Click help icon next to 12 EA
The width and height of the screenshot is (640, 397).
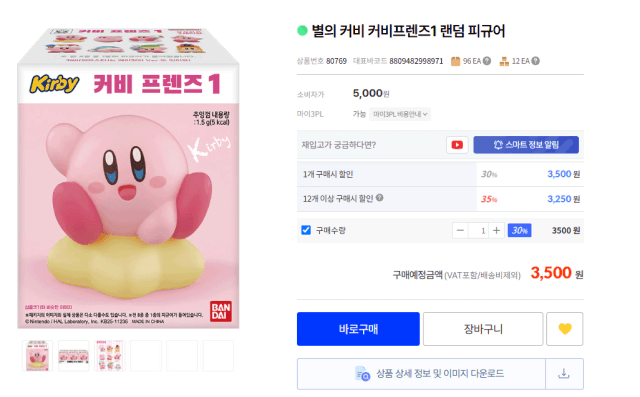coord(536,61)
